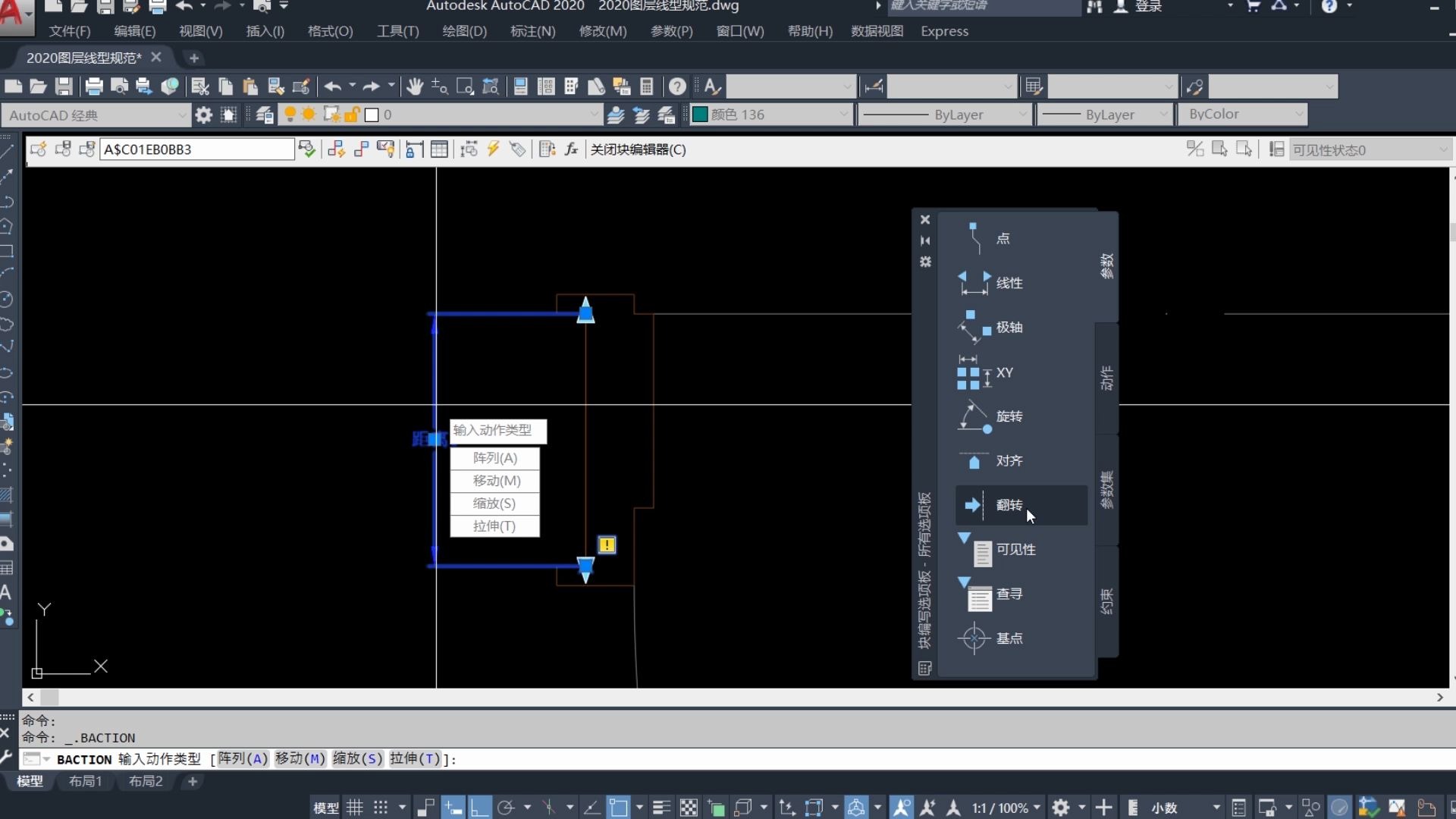The height and width of the screenshot is (819, 1456).
Task: Open layer properties manager icon
Action: [265, 115]
